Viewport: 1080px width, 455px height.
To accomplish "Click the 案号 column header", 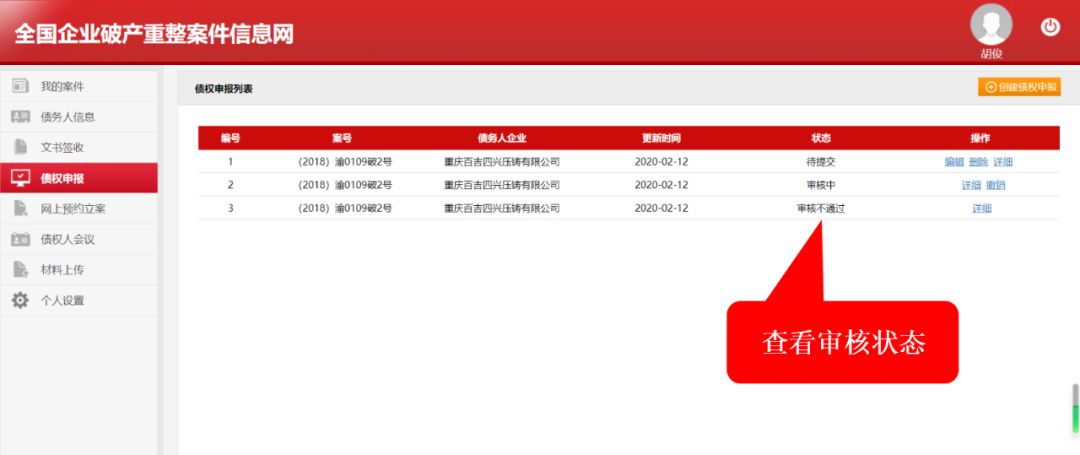I will pyautogui.click(x=342, y=138).
